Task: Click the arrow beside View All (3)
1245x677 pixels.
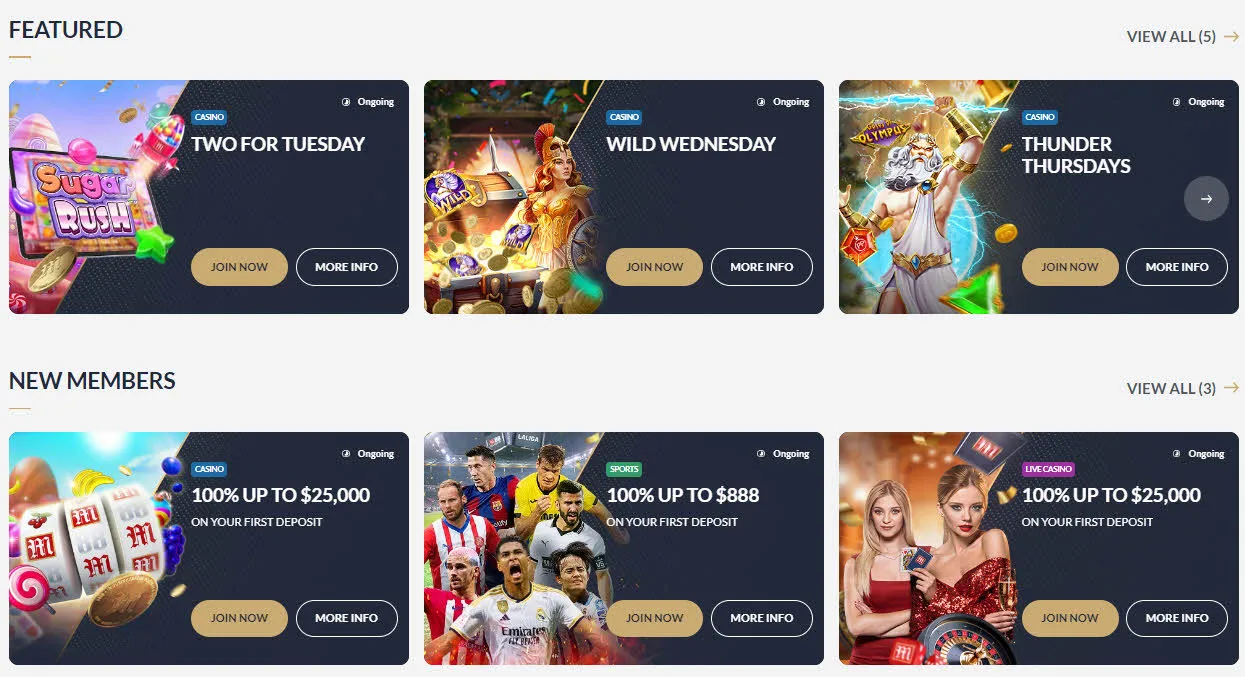Action: pos(1231,388)
